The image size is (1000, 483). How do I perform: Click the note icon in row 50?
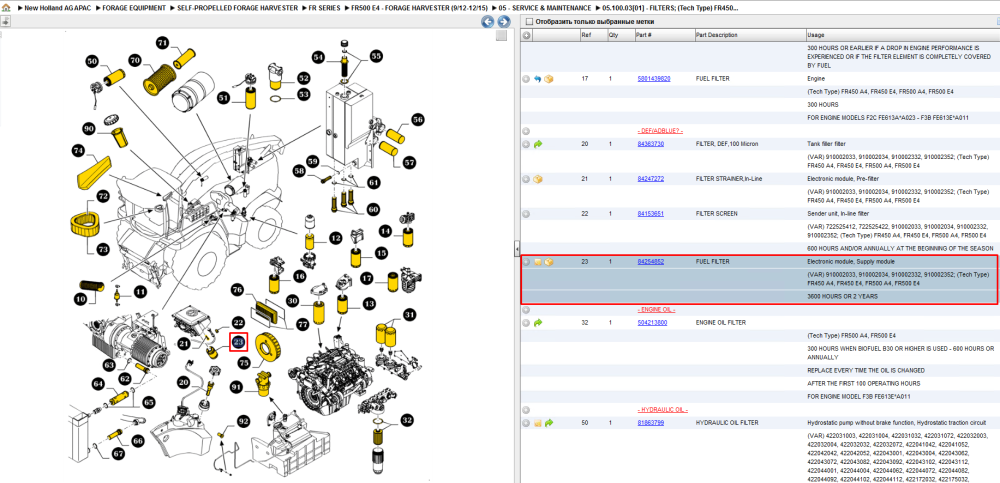pyautogui.click(x=538, y=422)
